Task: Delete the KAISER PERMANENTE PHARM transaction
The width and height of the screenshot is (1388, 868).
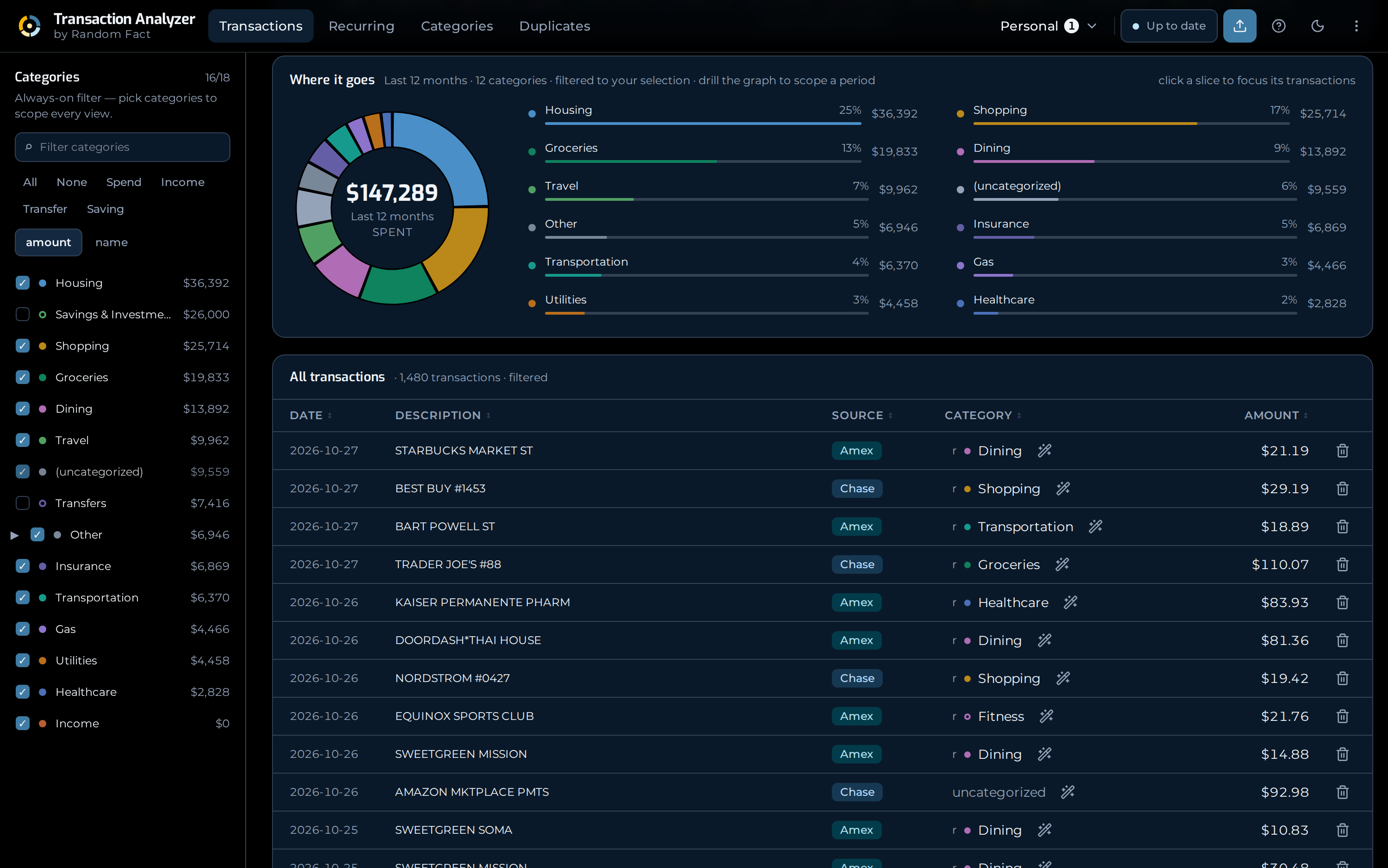Action: pyautogui.click(x=1342, y=602)
